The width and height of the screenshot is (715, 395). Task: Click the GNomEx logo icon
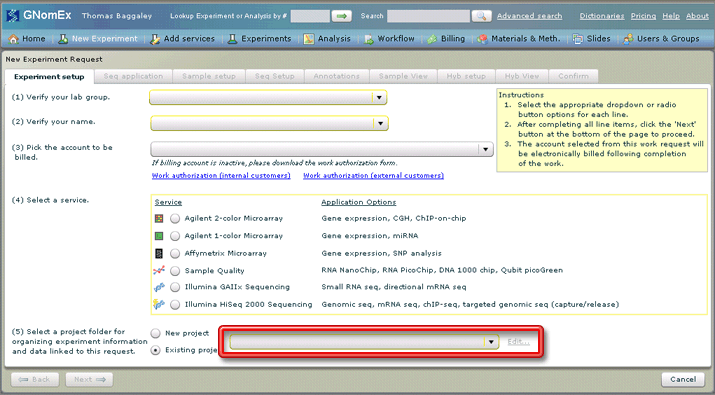[x=12, y=16]
